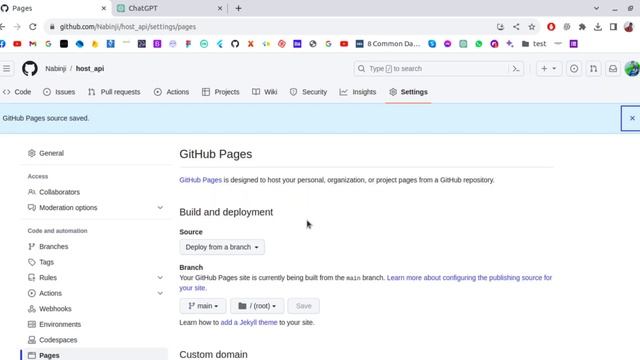Open Environments settings
Image resolution: width=640 pixels, height=360 pixels.
60,324
